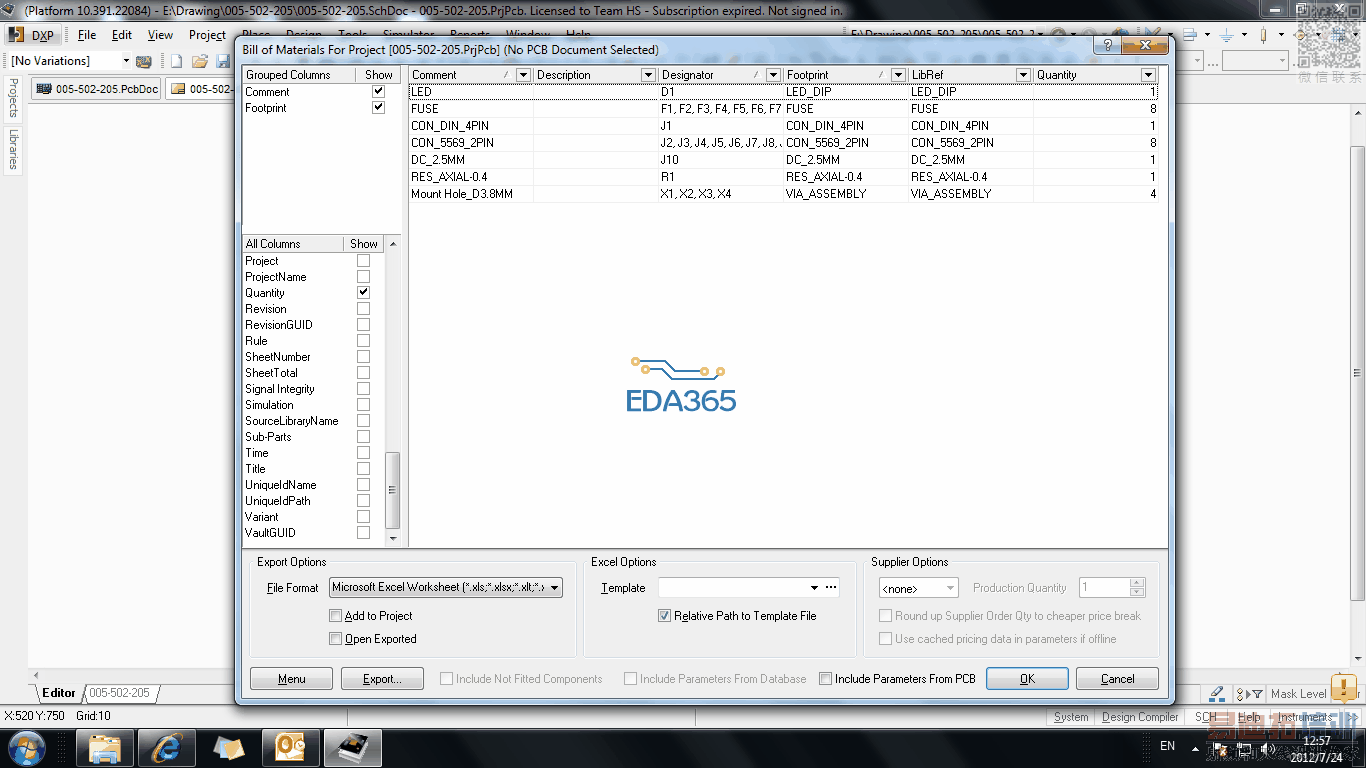Click the Mount Hole_D3.8MM comment cell
1366x768 pixels.
coord(471,194)
